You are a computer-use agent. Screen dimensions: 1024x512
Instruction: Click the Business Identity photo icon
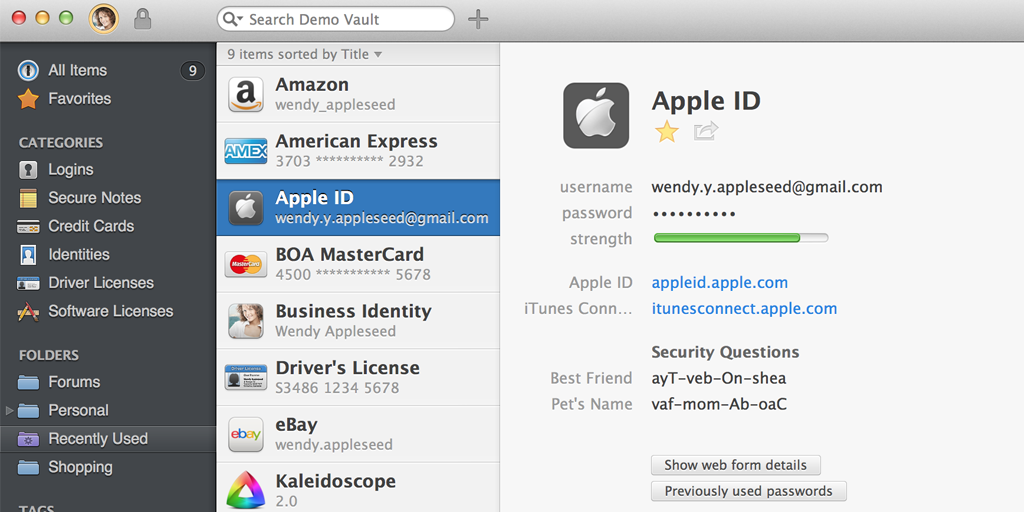[246, 321]
